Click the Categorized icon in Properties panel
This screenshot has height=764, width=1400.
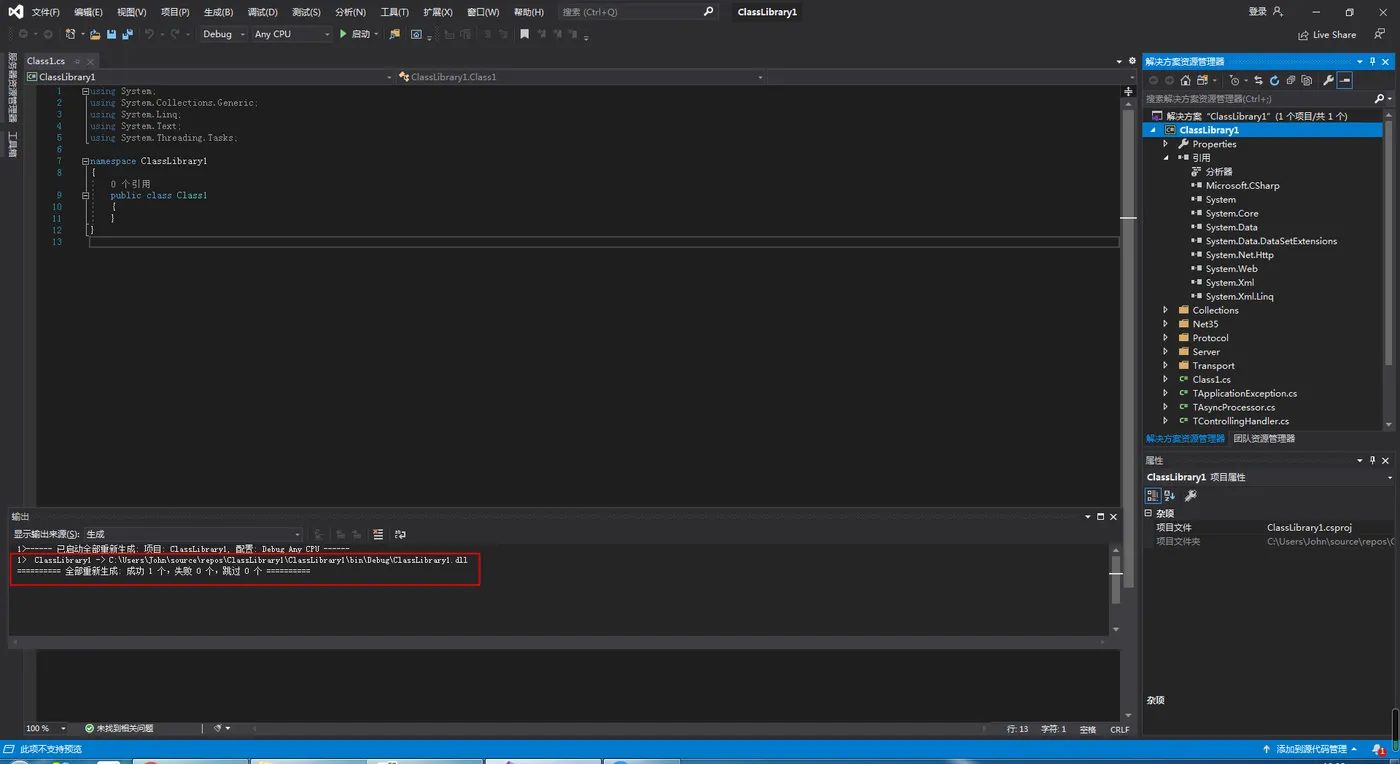click(1153, 495)
